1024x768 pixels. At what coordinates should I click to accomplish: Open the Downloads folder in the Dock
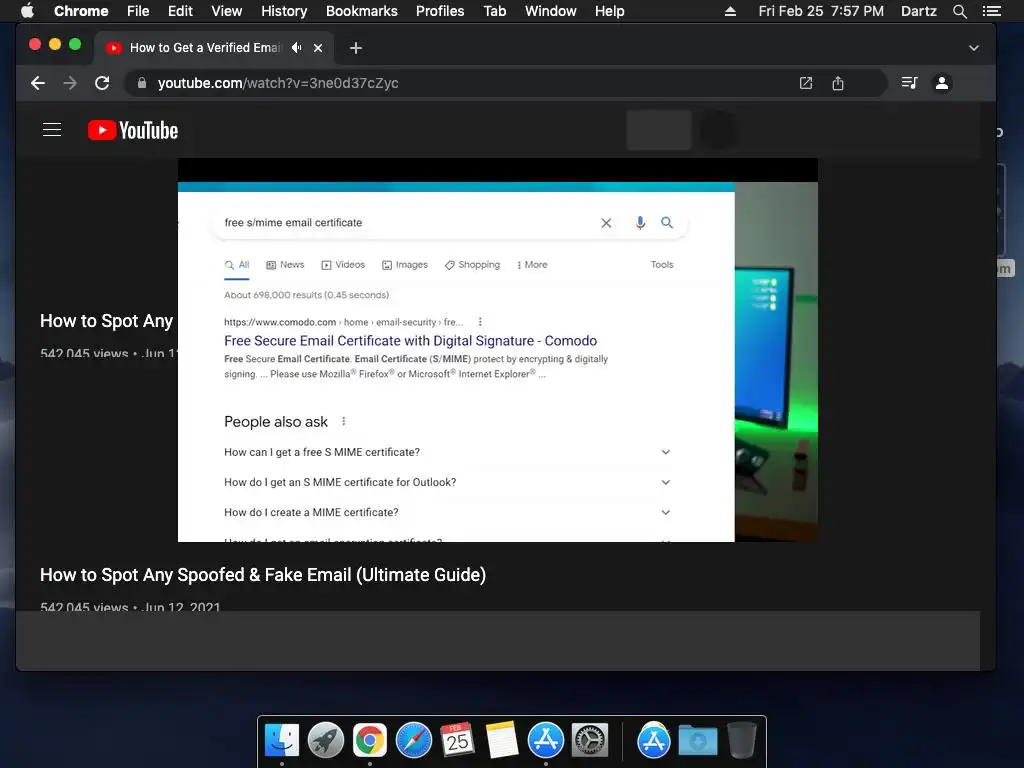(697, 740)
